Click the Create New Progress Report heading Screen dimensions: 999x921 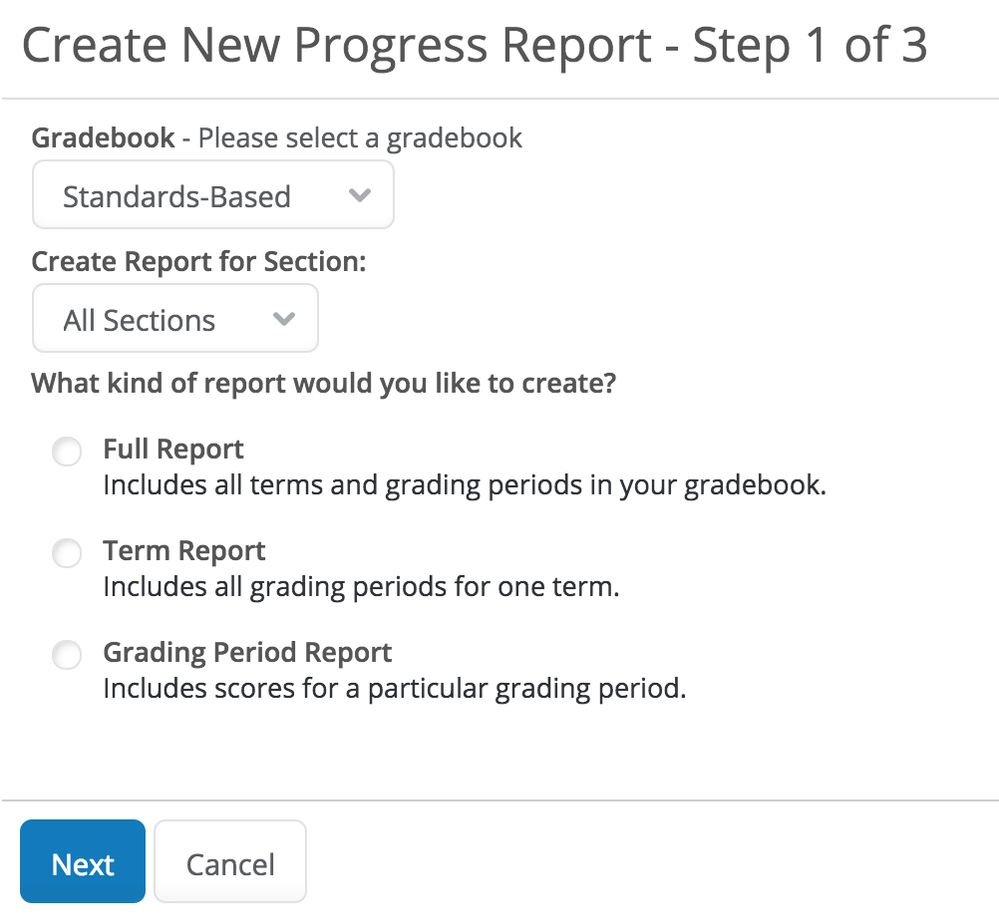pos(474,47)
